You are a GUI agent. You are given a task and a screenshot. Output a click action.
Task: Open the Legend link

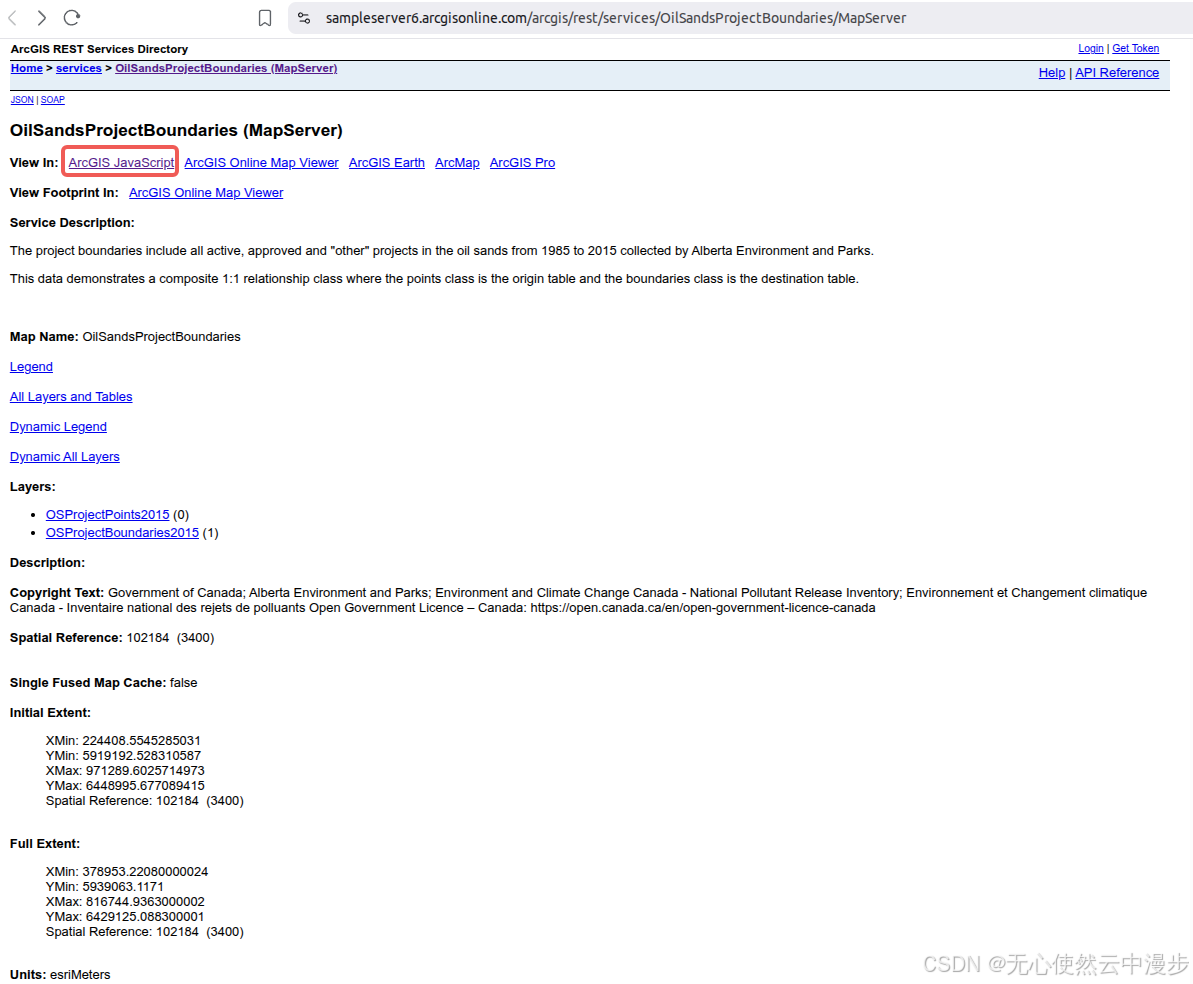[x=31, y=367]
